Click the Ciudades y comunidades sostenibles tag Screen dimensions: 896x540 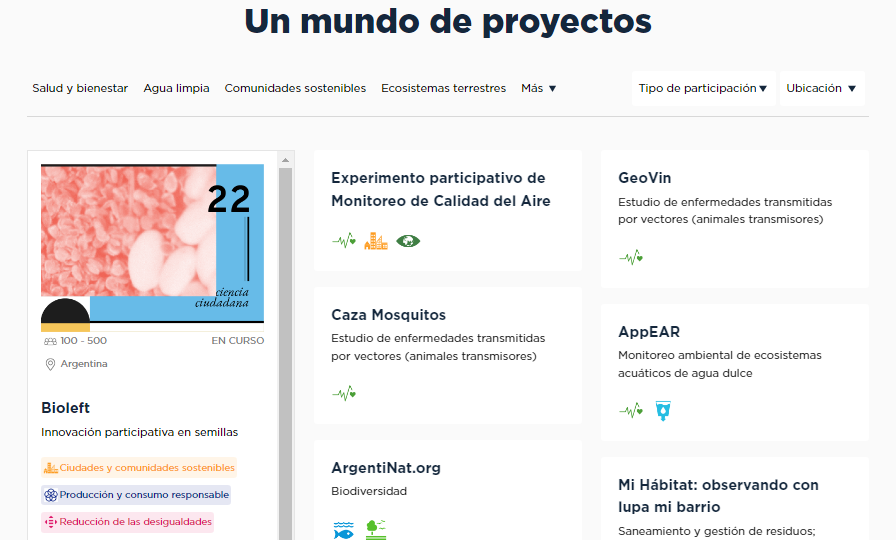[139, 467]
